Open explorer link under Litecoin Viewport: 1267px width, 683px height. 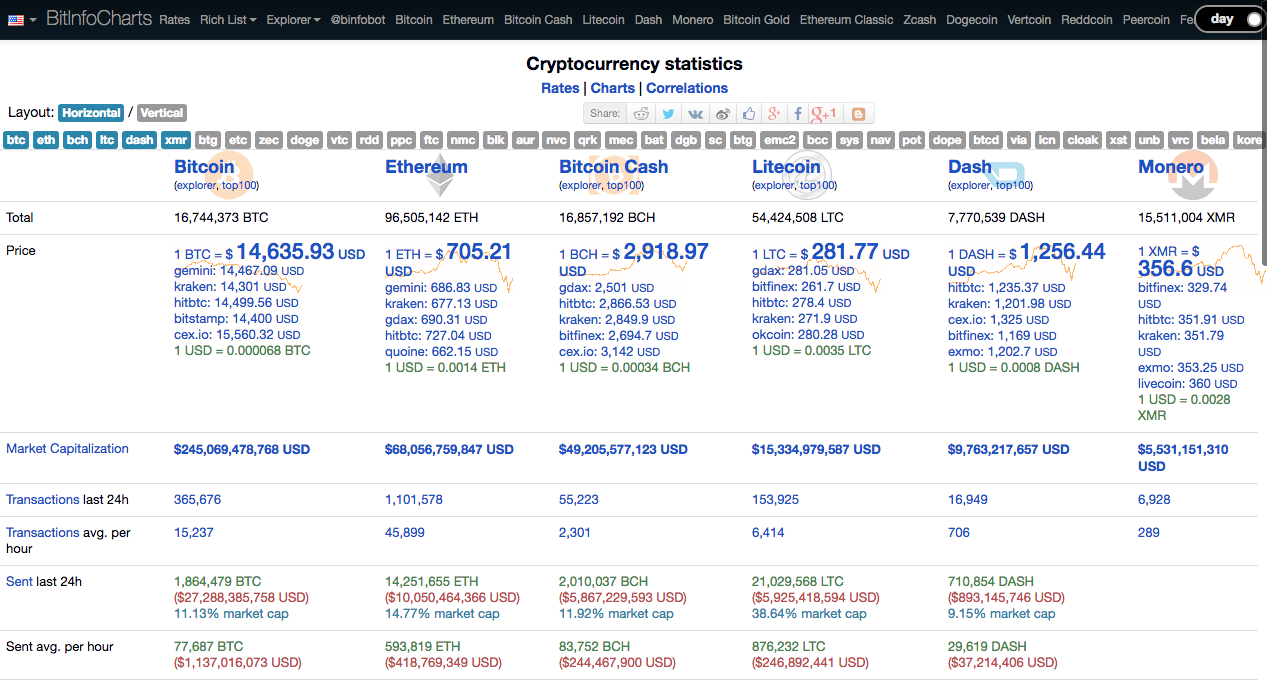(x=776, y=185)
